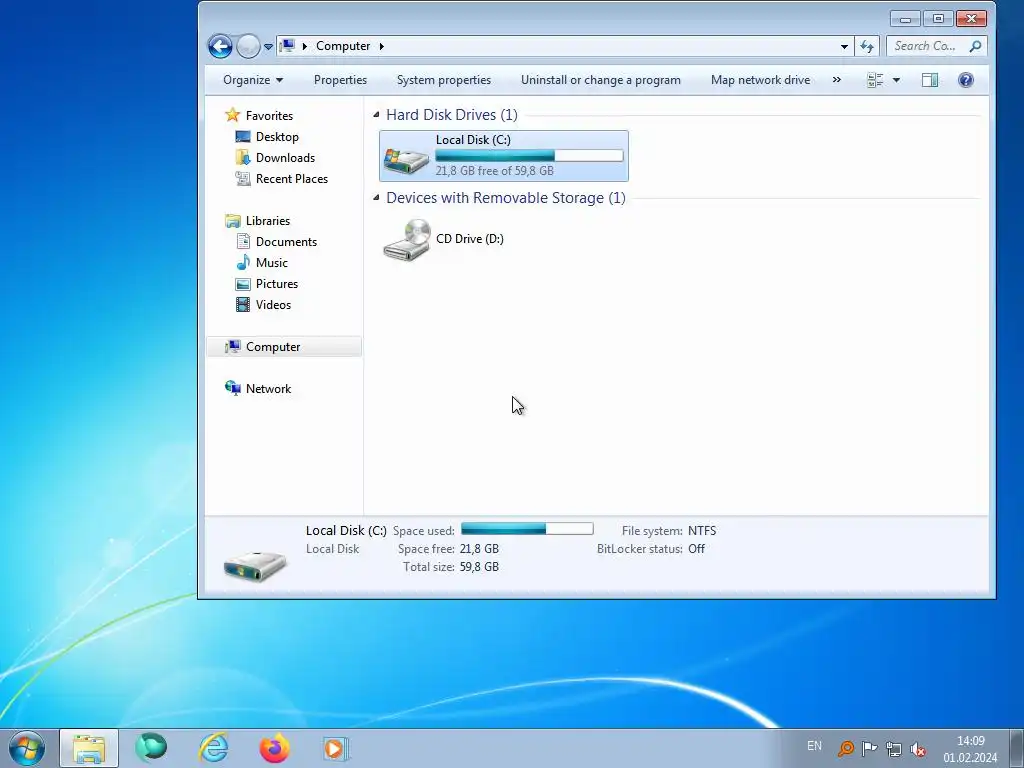Click the EN language indicator

pos(814,746)
